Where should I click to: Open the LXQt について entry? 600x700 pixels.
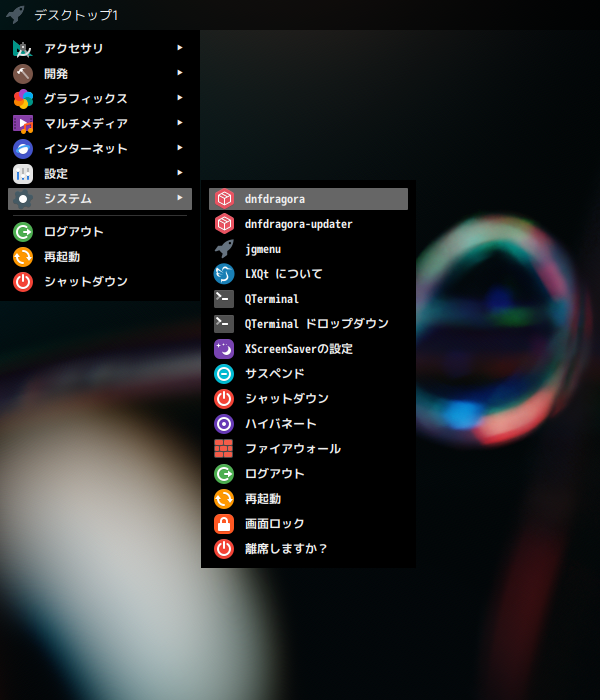[x=308, y=274]
